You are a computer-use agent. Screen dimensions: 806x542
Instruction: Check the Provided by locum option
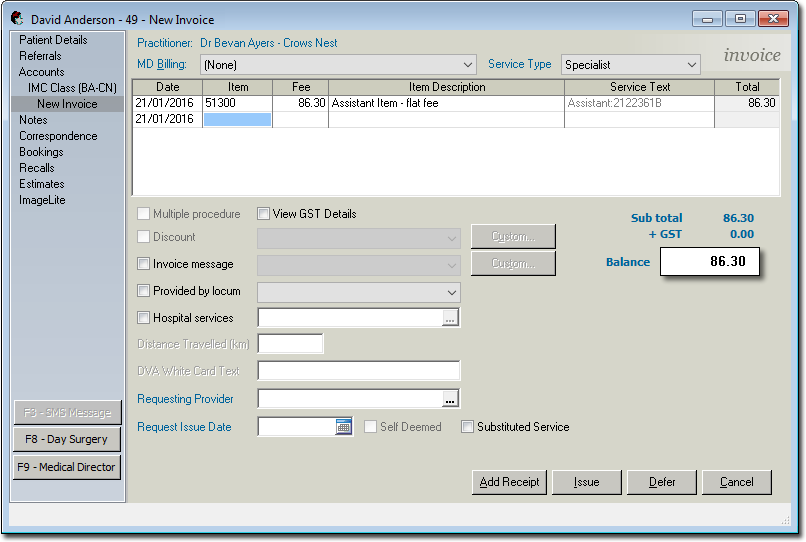click(143, 292)
